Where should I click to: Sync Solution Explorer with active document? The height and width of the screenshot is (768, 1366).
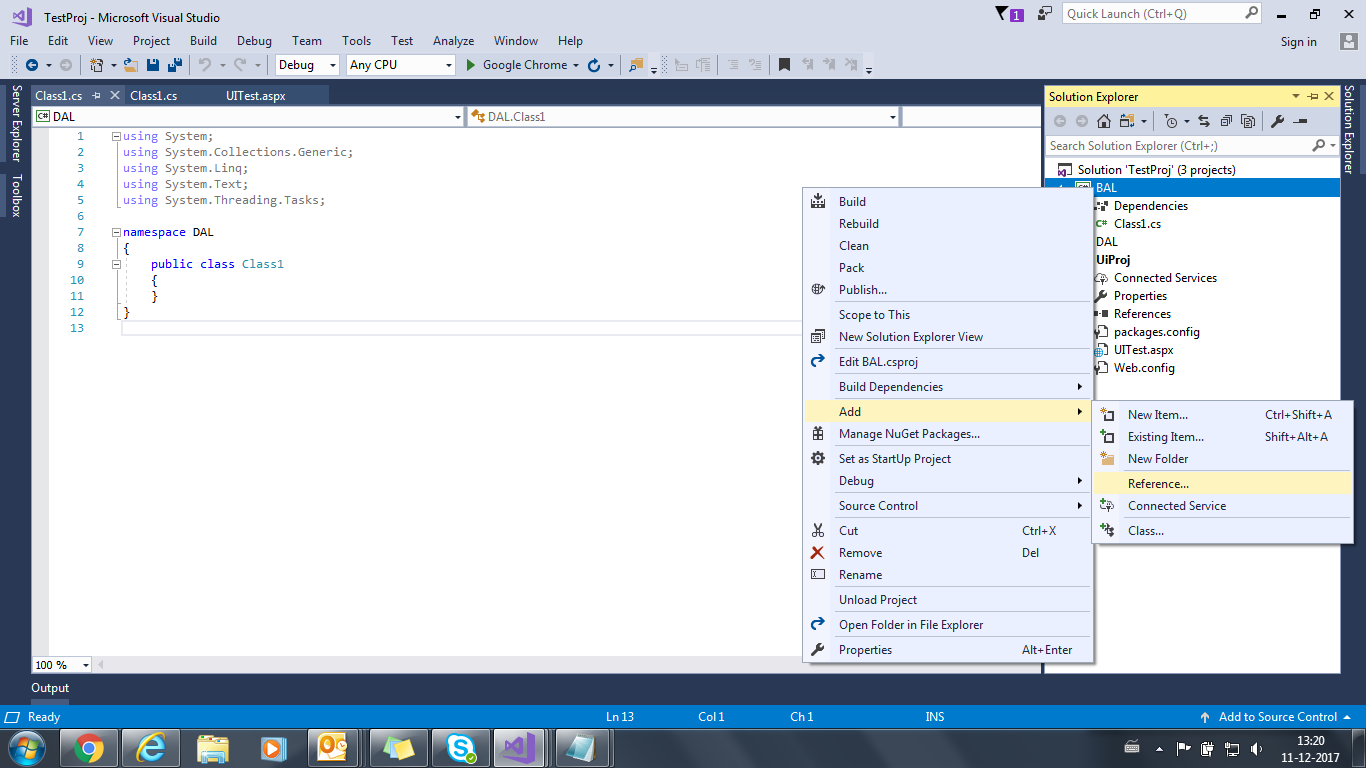point(1204,120)
